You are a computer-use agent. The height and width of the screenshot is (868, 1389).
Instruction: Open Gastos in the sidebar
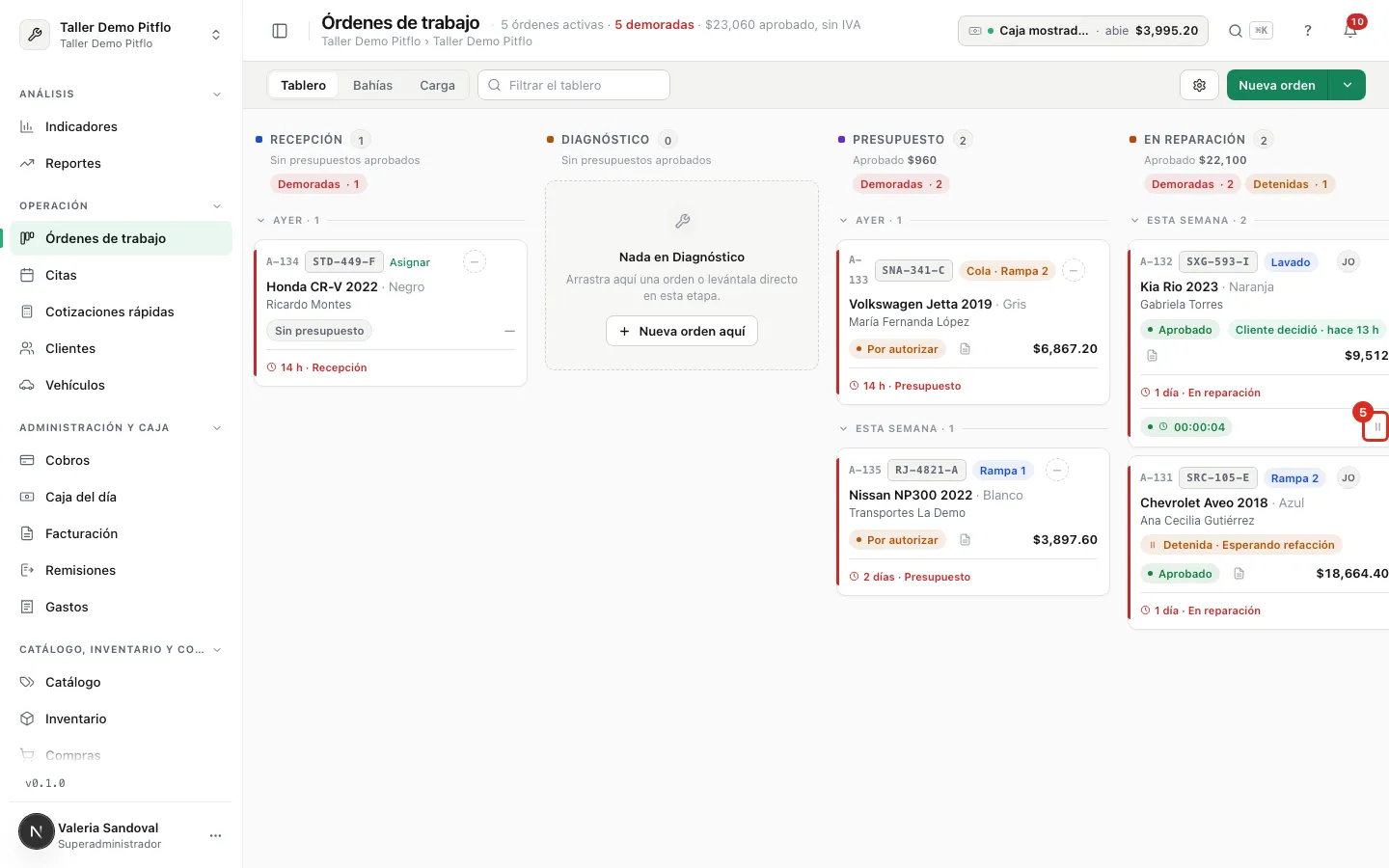[x=121, y=607]
